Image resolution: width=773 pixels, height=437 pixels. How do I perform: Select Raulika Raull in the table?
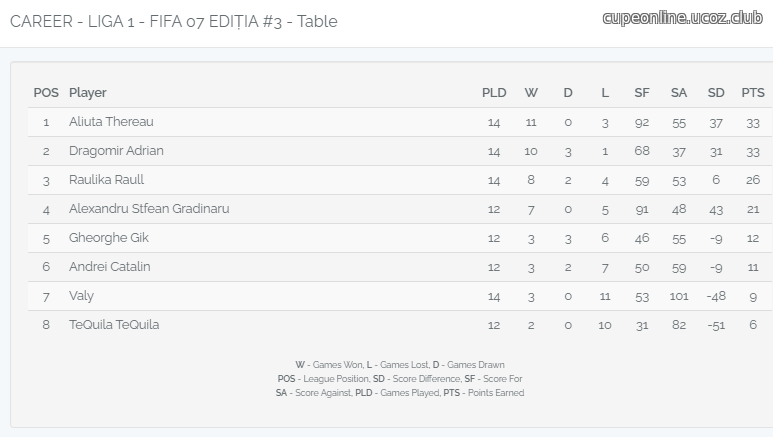[106, 180]
